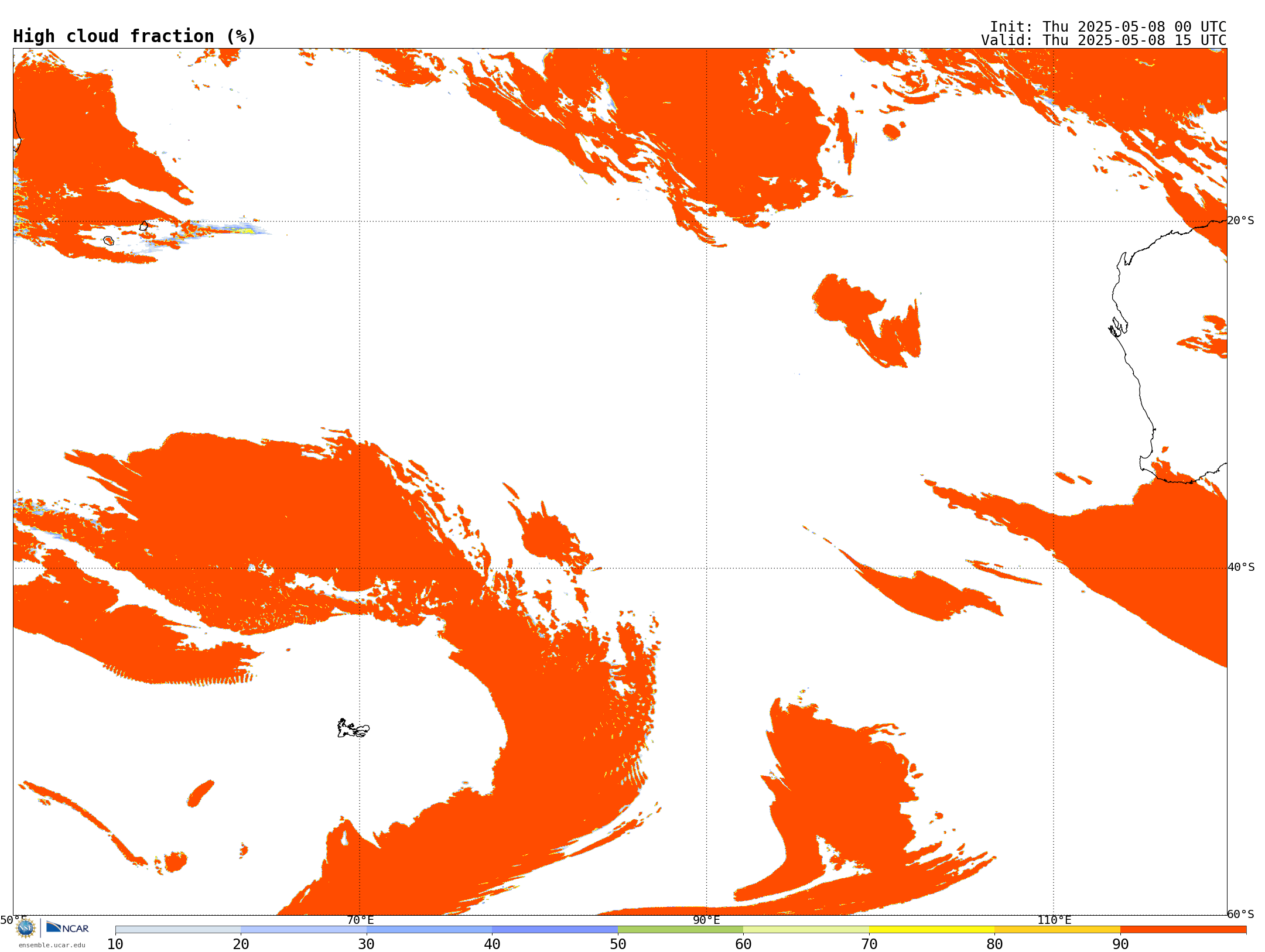Click the 70°E longitude label

[360, 920]
